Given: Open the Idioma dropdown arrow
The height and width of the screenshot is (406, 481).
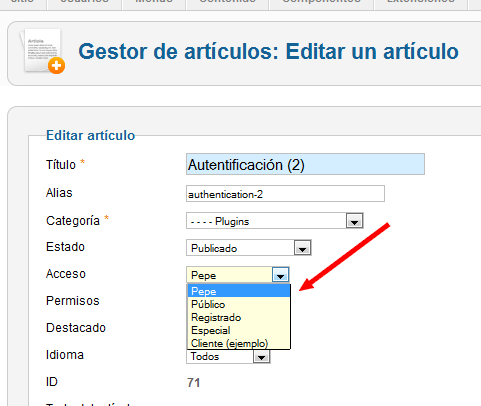Looking at the screenshot, I should pos(261,357).
